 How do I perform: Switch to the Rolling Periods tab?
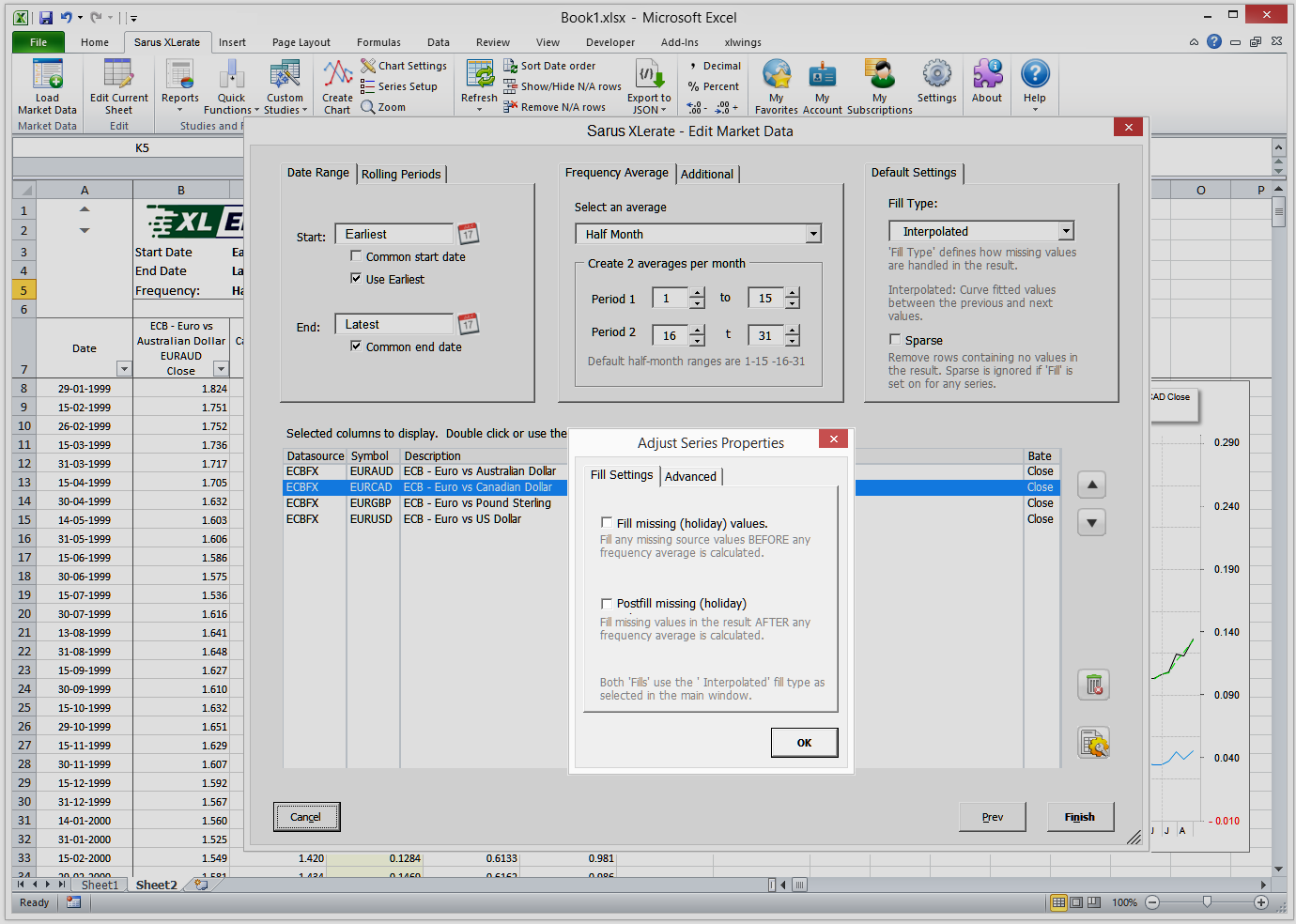click(x=401, y=175)
